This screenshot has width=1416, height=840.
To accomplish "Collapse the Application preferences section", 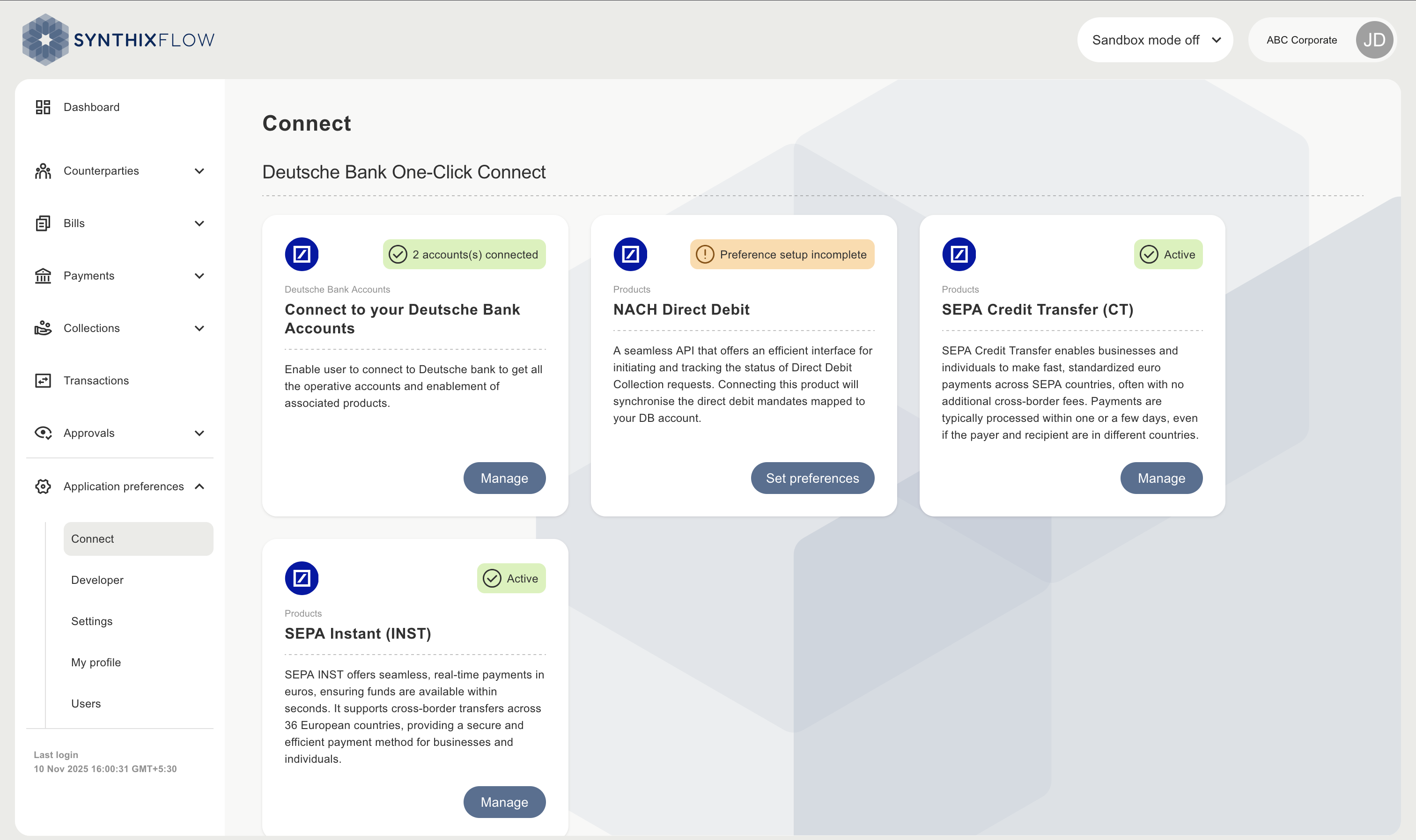I will (199, 486).
